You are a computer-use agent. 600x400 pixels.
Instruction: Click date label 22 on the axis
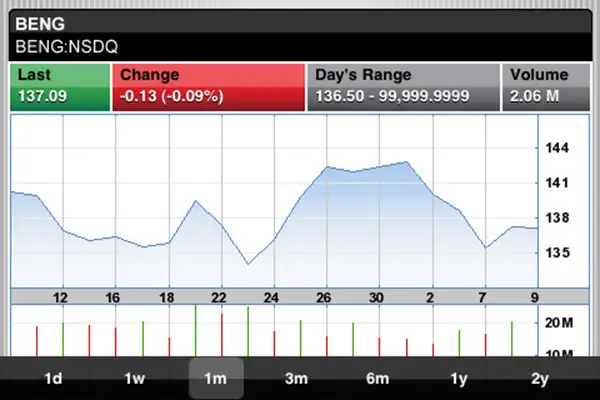click(x=219, y=297)
